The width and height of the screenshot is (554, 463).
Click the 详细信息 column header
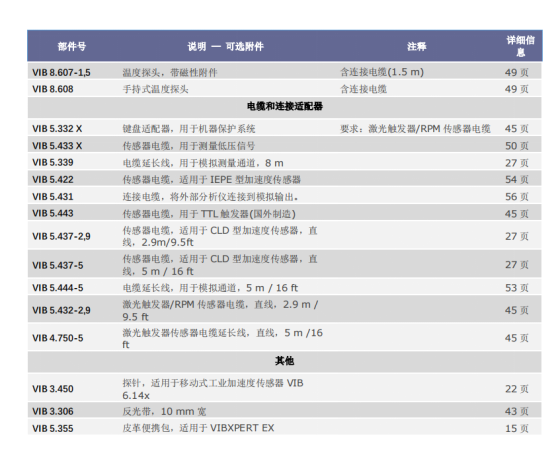pyautogui.click(x=520, y=46)
